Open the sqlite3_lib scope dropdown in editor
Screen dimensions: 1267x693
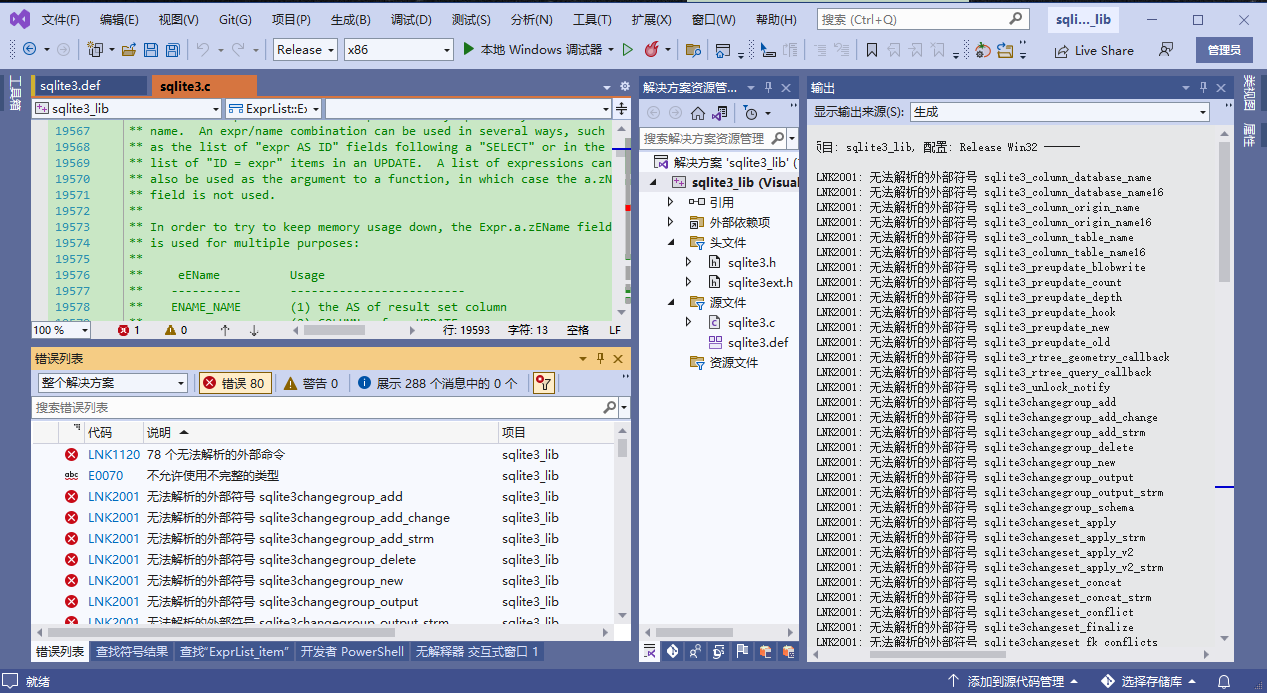tap(127, 108)
